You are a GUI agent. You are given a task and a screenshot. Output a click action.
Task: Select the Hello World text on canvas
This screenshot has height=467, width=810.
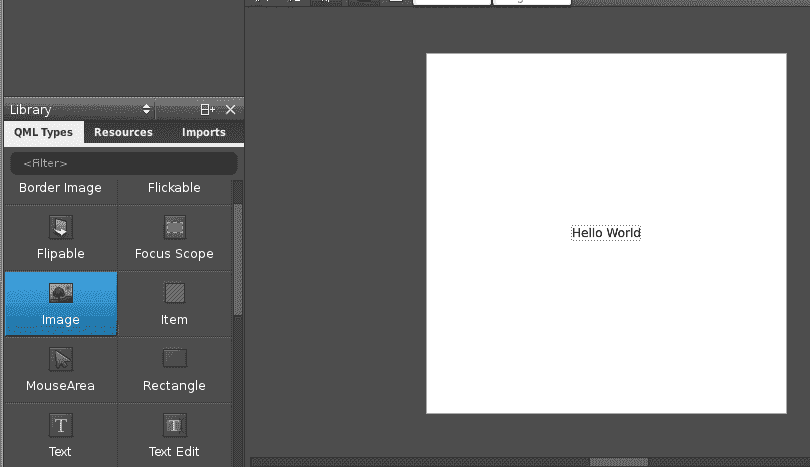(606, 233)
